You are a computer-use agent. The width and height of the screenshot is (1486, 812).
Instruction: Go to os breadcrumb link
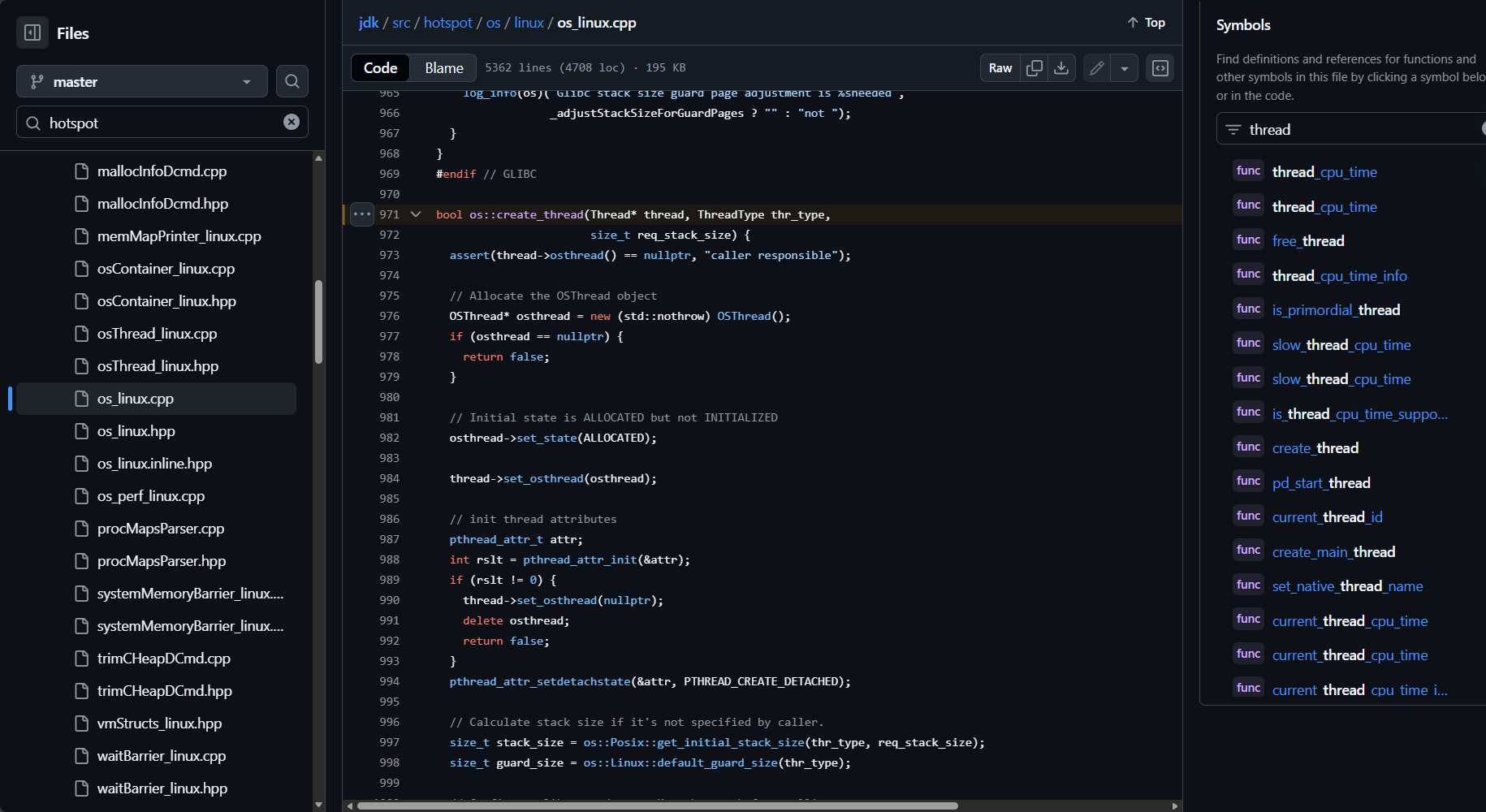point(493,23)
